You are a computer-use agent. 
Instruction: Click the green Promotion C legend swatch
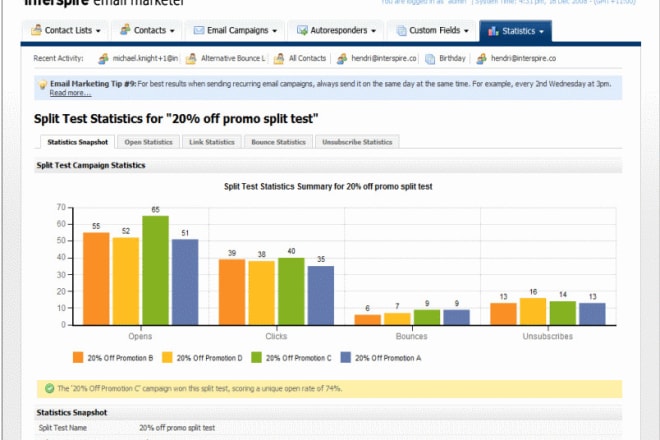point(256,357)
